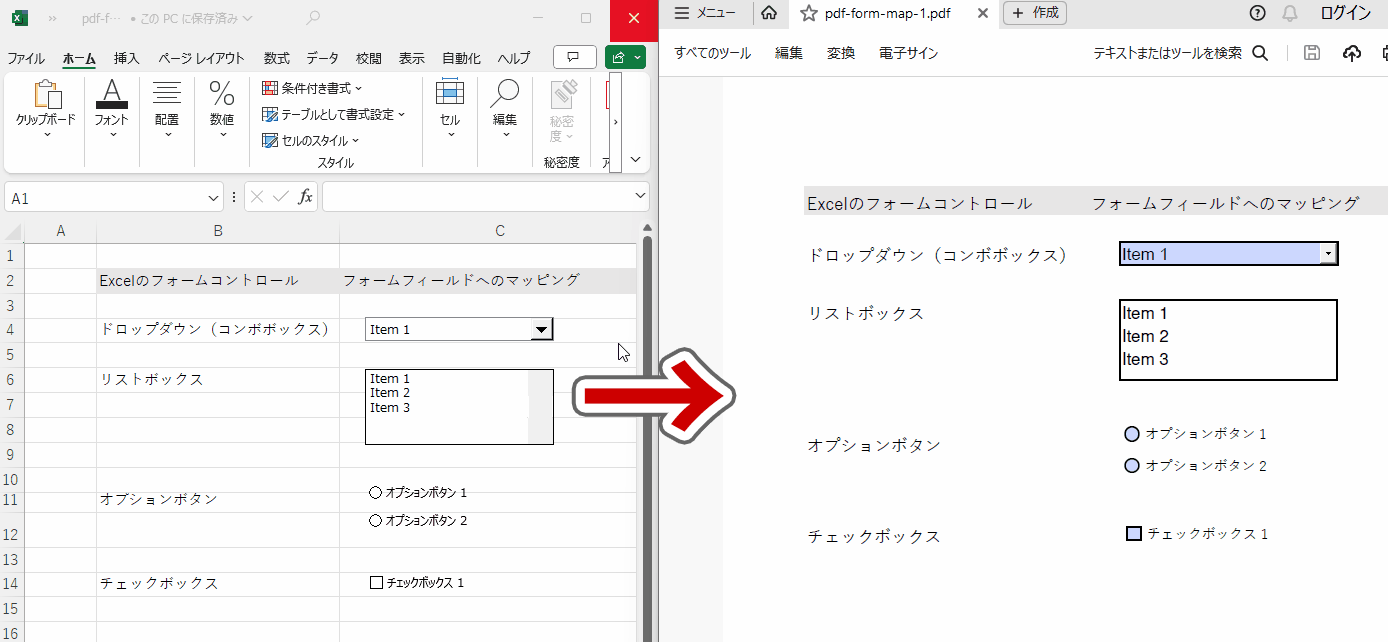Switch to the Insert ribbon tab
Image resolution: width=1388 pixels, height=642 pixels.
pyautogui.click(x=127, y=58)
